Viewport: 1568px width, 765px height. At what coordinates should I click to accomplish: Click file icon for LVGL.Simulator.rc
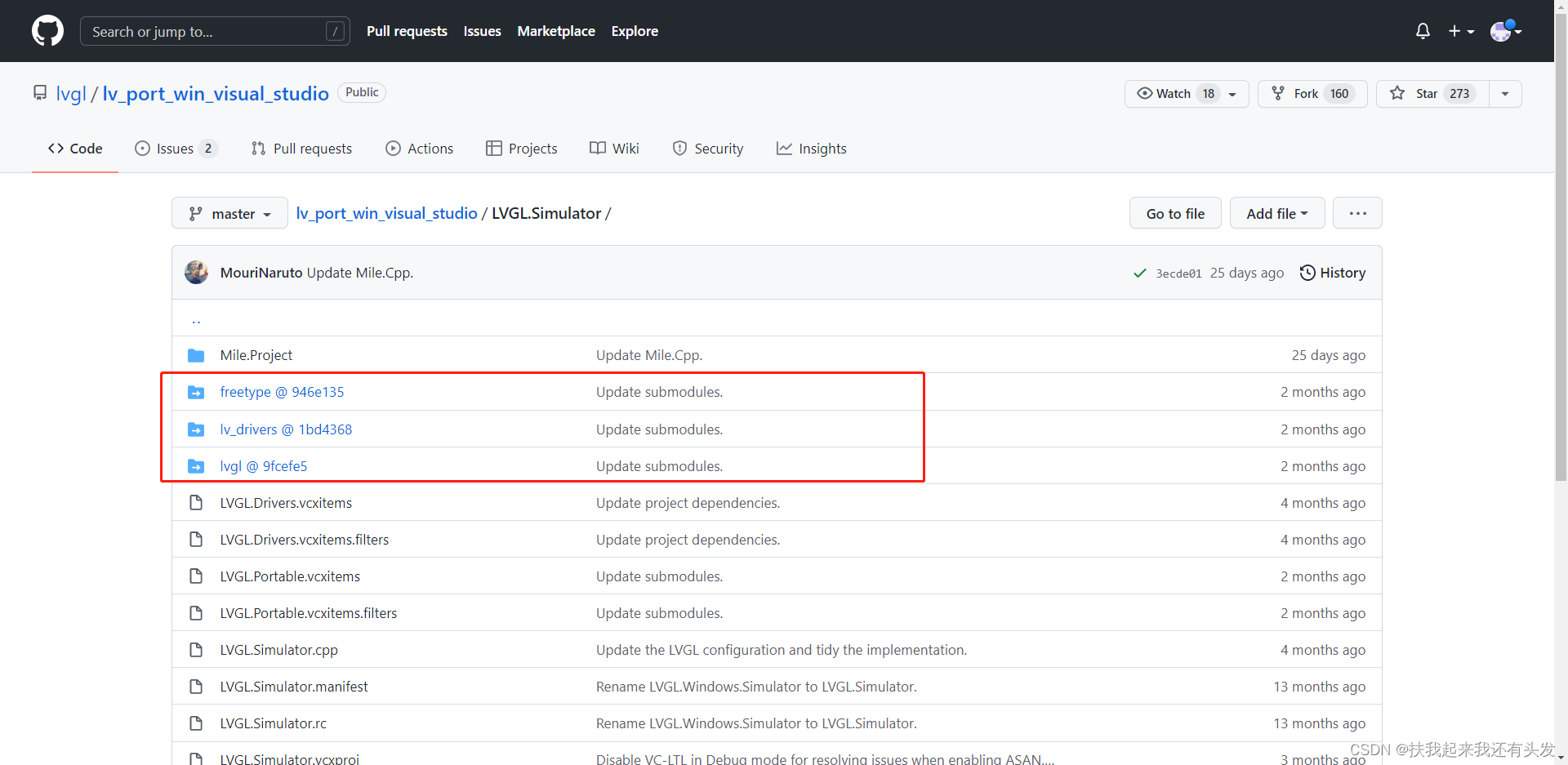(x=196, y=723)
